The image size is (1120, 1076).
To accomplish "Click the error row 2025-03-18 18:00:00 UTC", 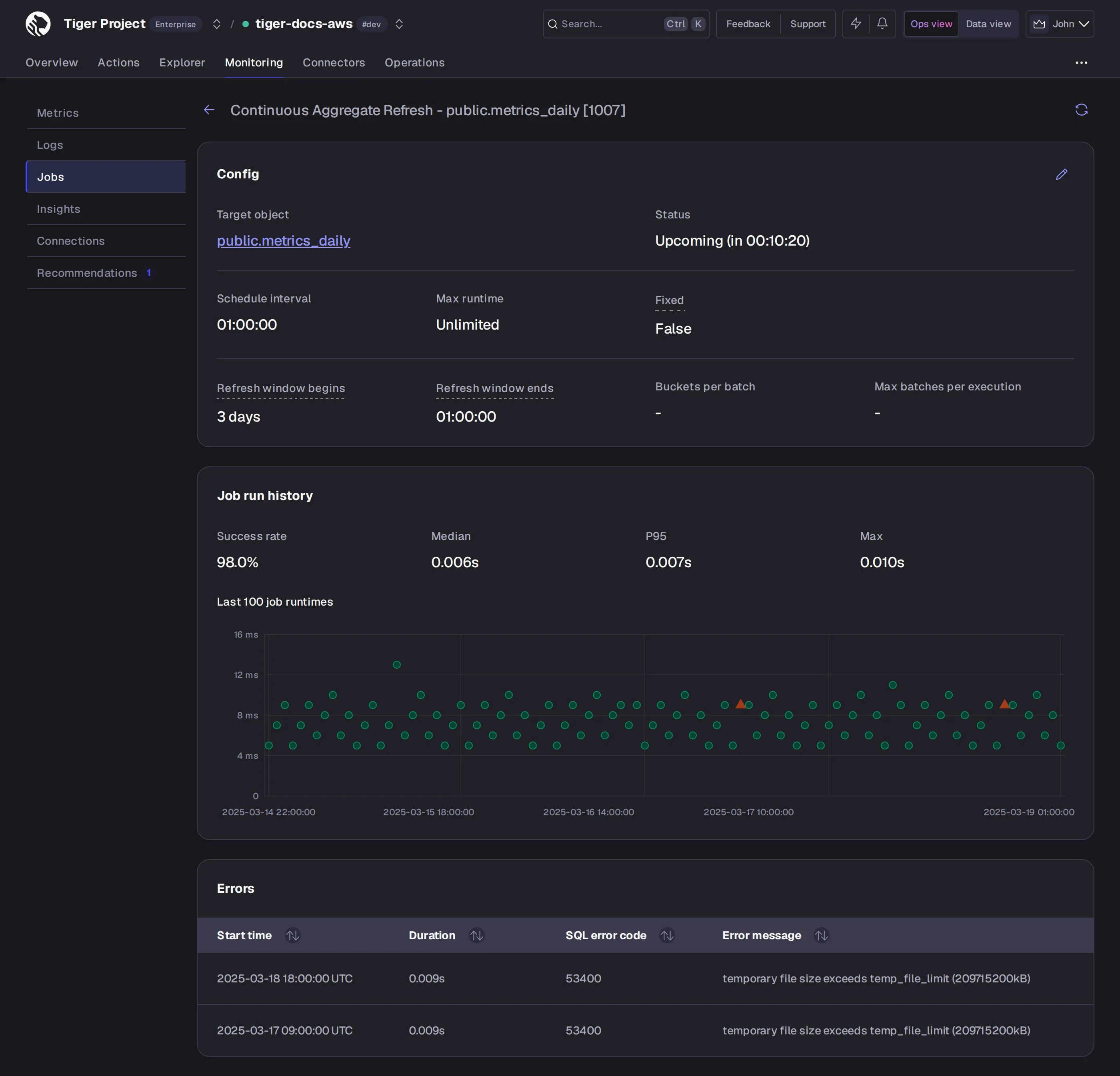I will pos(645,978).
